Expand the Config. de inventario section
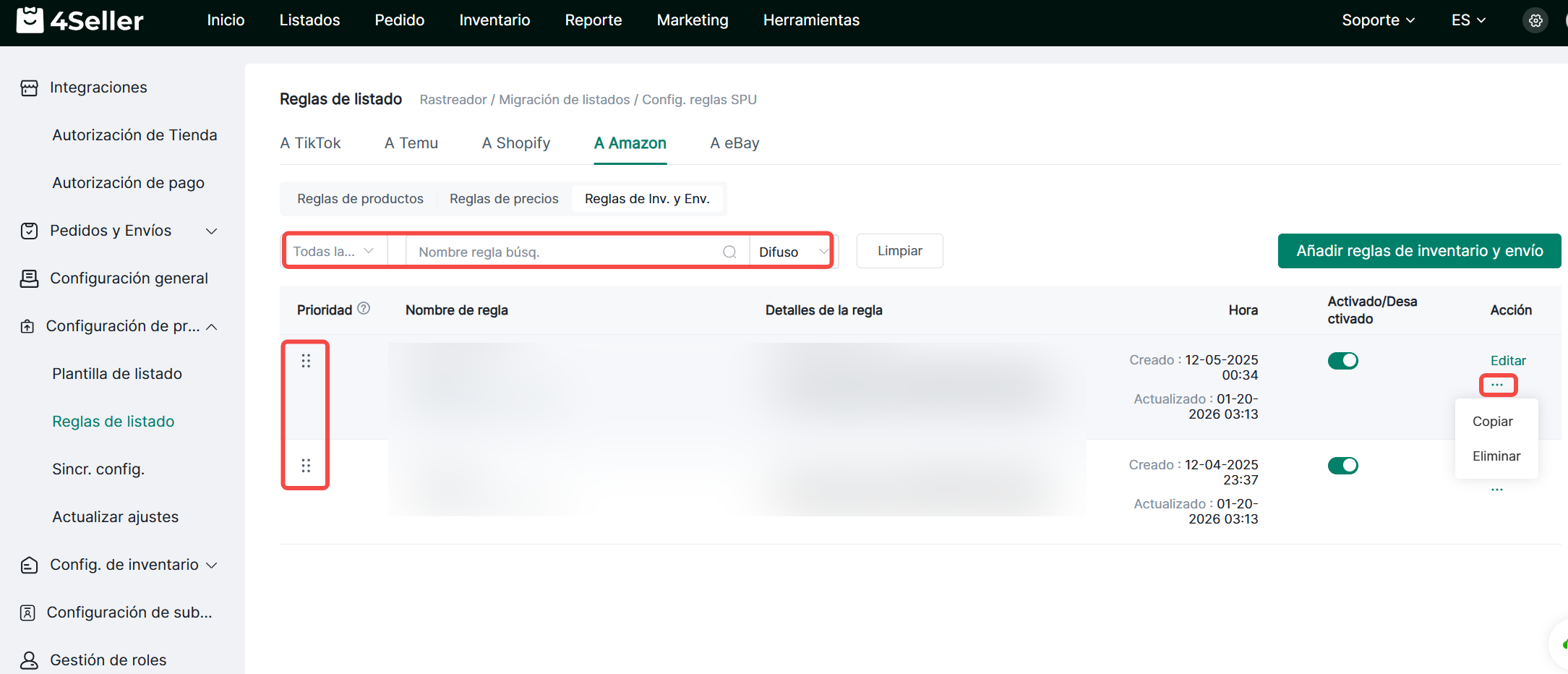1568x674 pixels. [212, 566]
